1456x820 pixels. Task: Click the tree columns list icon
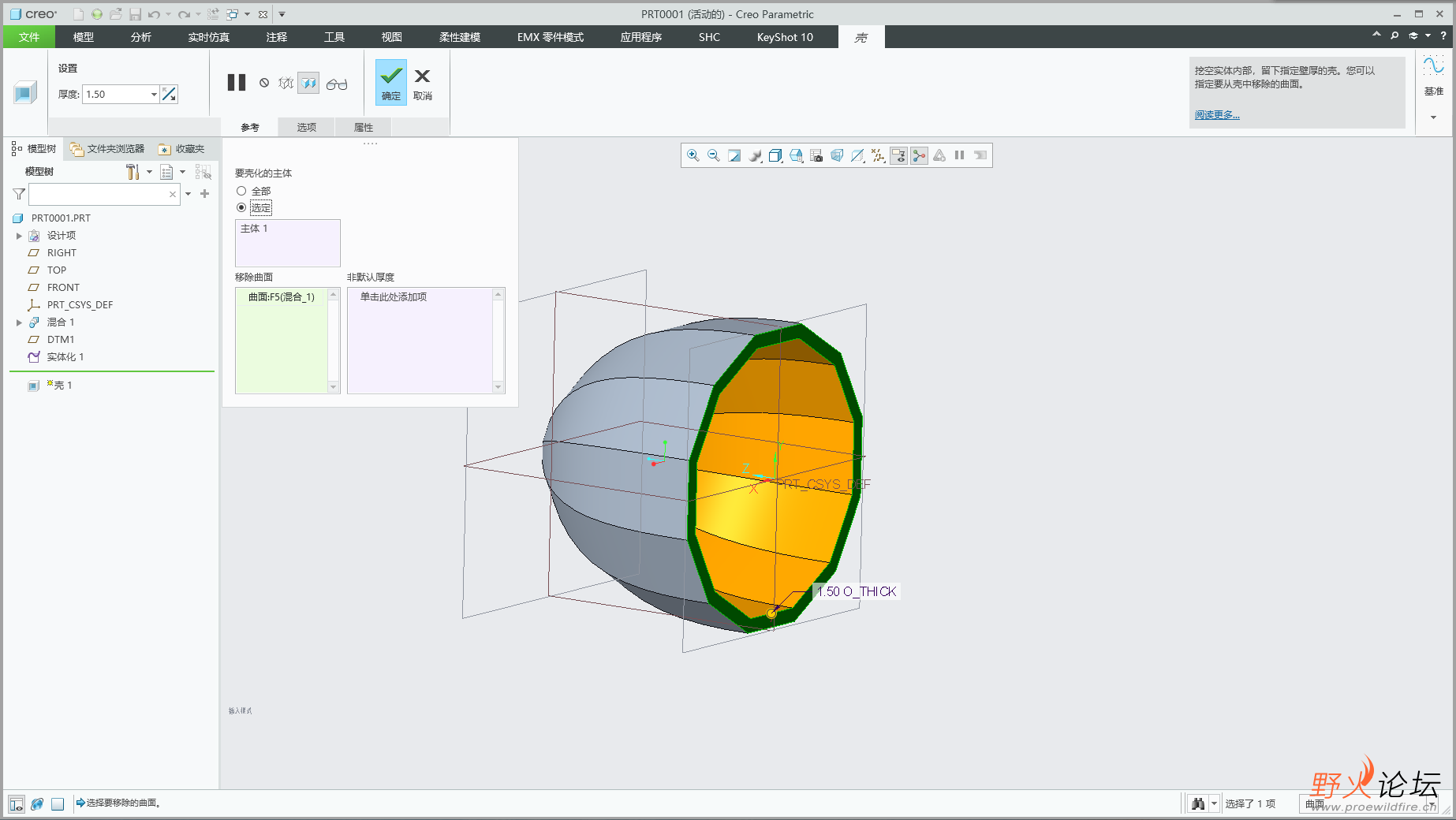(166, 172)
